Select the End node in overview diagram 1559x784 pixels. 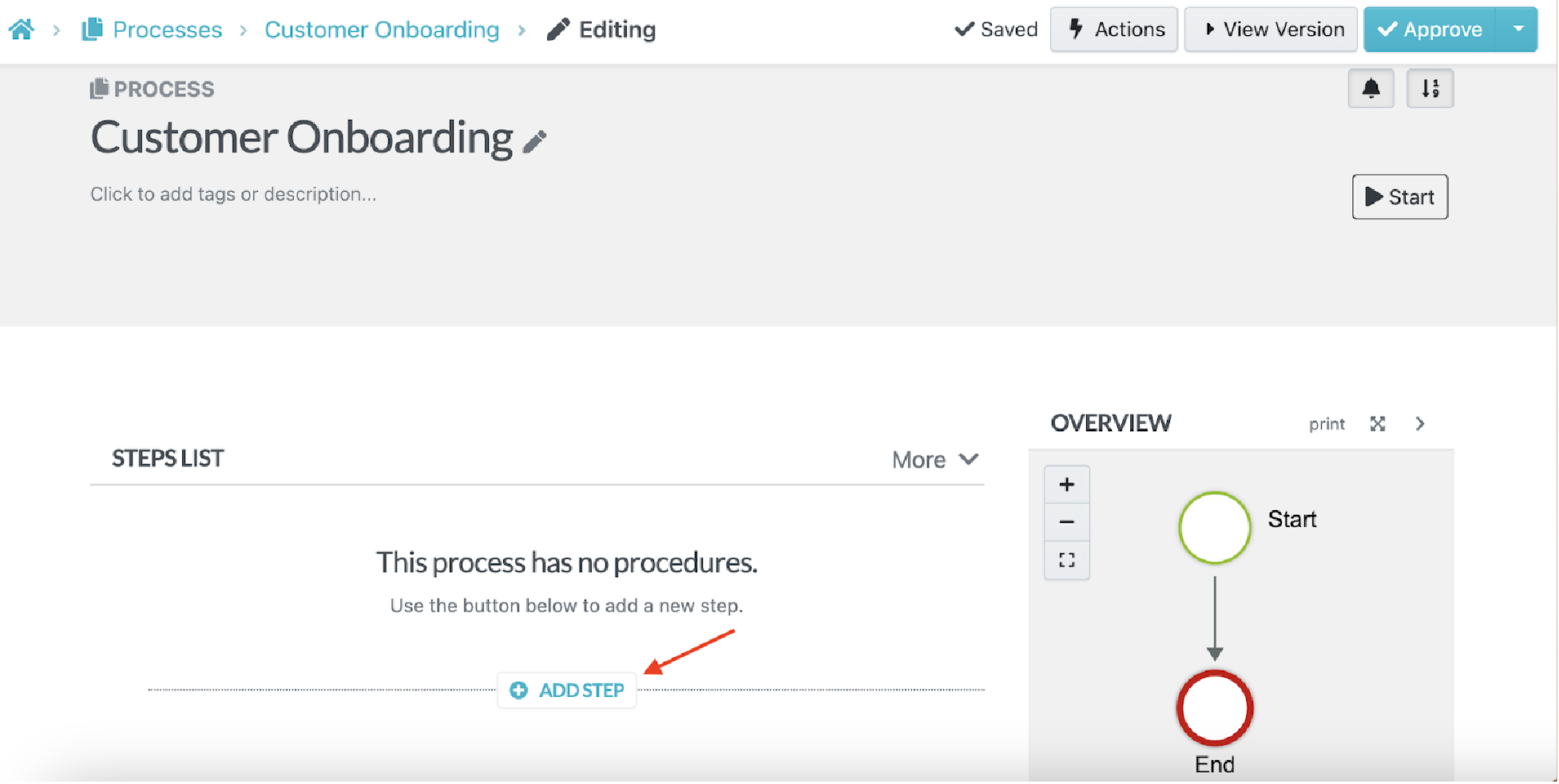point(1214,708)
